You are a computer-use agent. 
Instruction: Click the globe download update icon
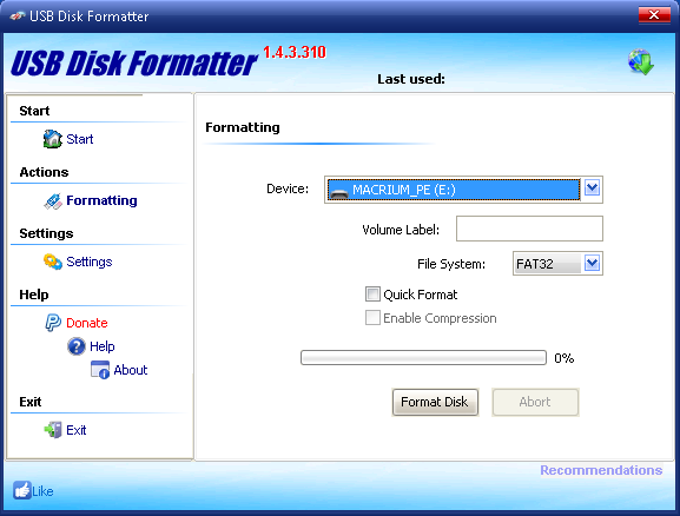[641, 62]
